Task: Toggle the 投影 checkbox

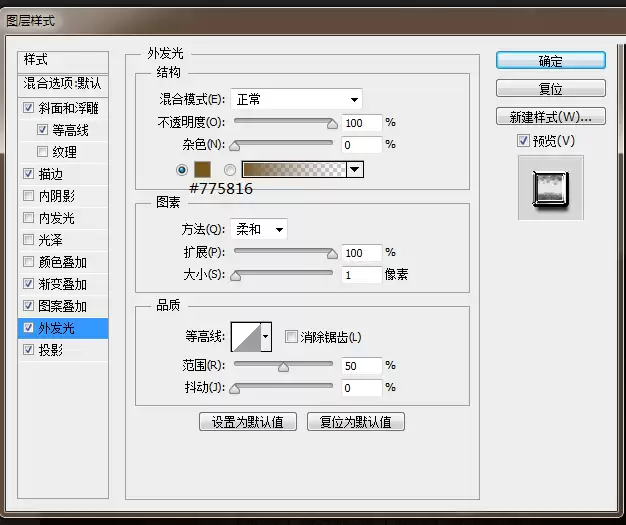Action: click(x=28, y=349)
